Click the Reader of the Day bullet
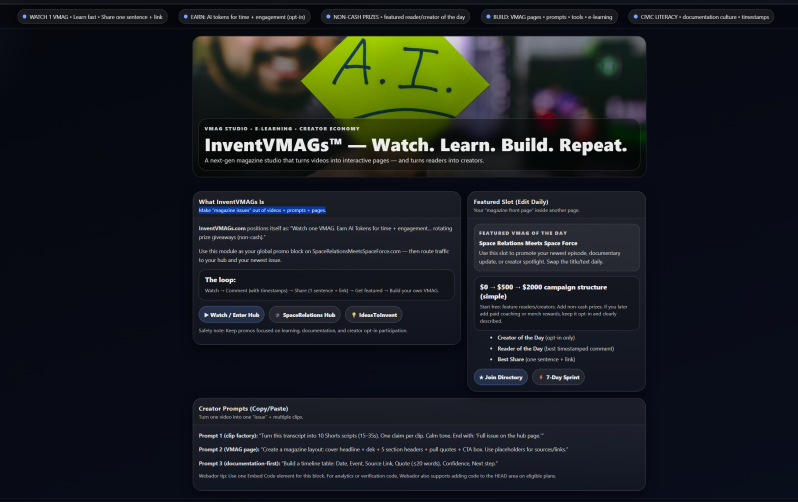This screenshot has height=502, width=798. (x=555, y=349)
